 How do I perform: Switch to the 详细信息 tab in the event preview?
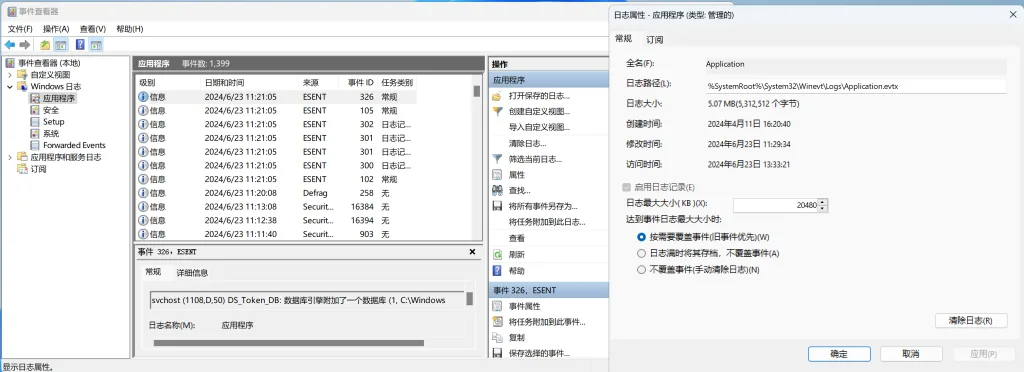click(x=193, y=273)
